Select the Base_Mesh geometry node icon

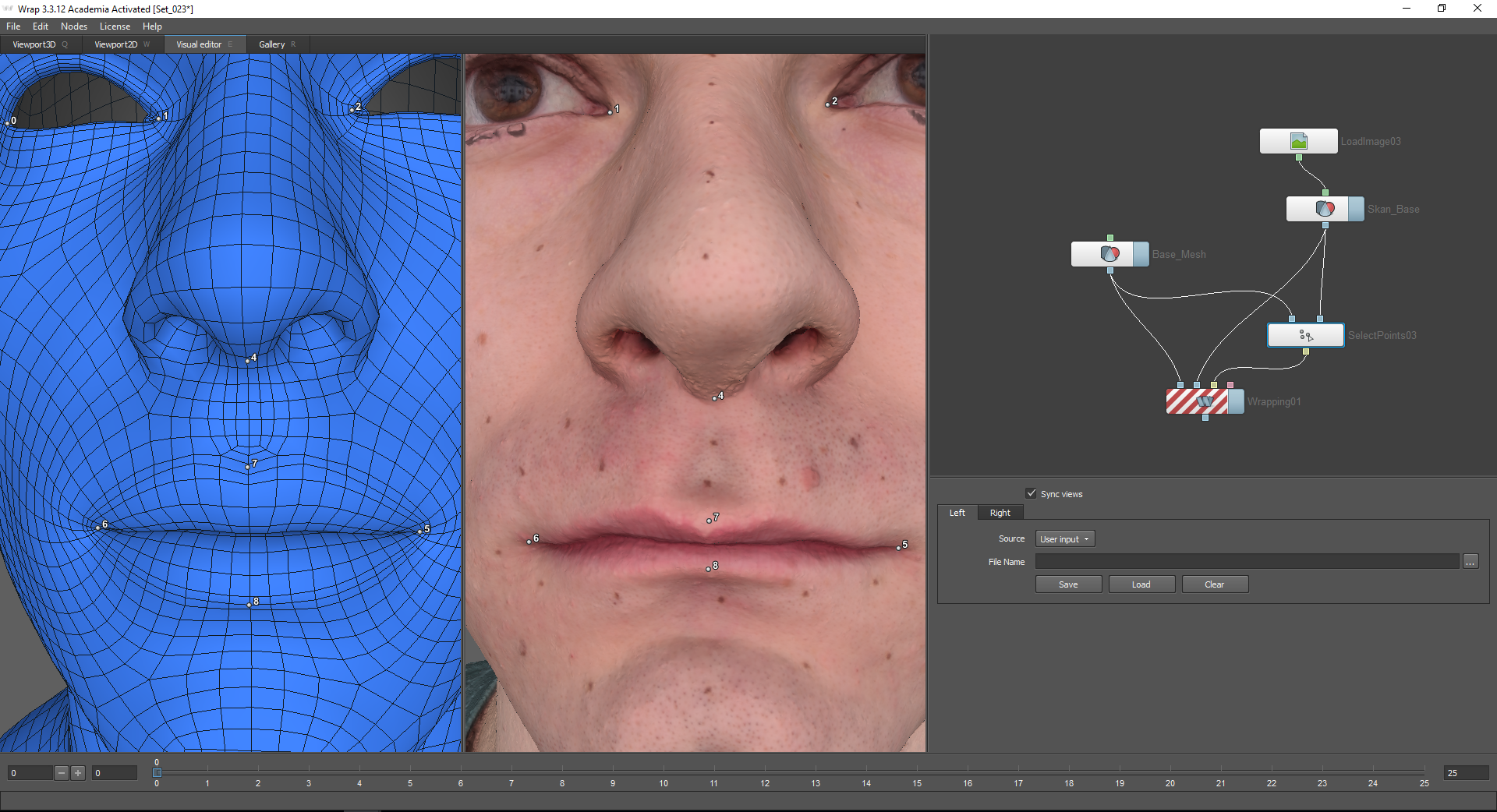[1109, 254]
